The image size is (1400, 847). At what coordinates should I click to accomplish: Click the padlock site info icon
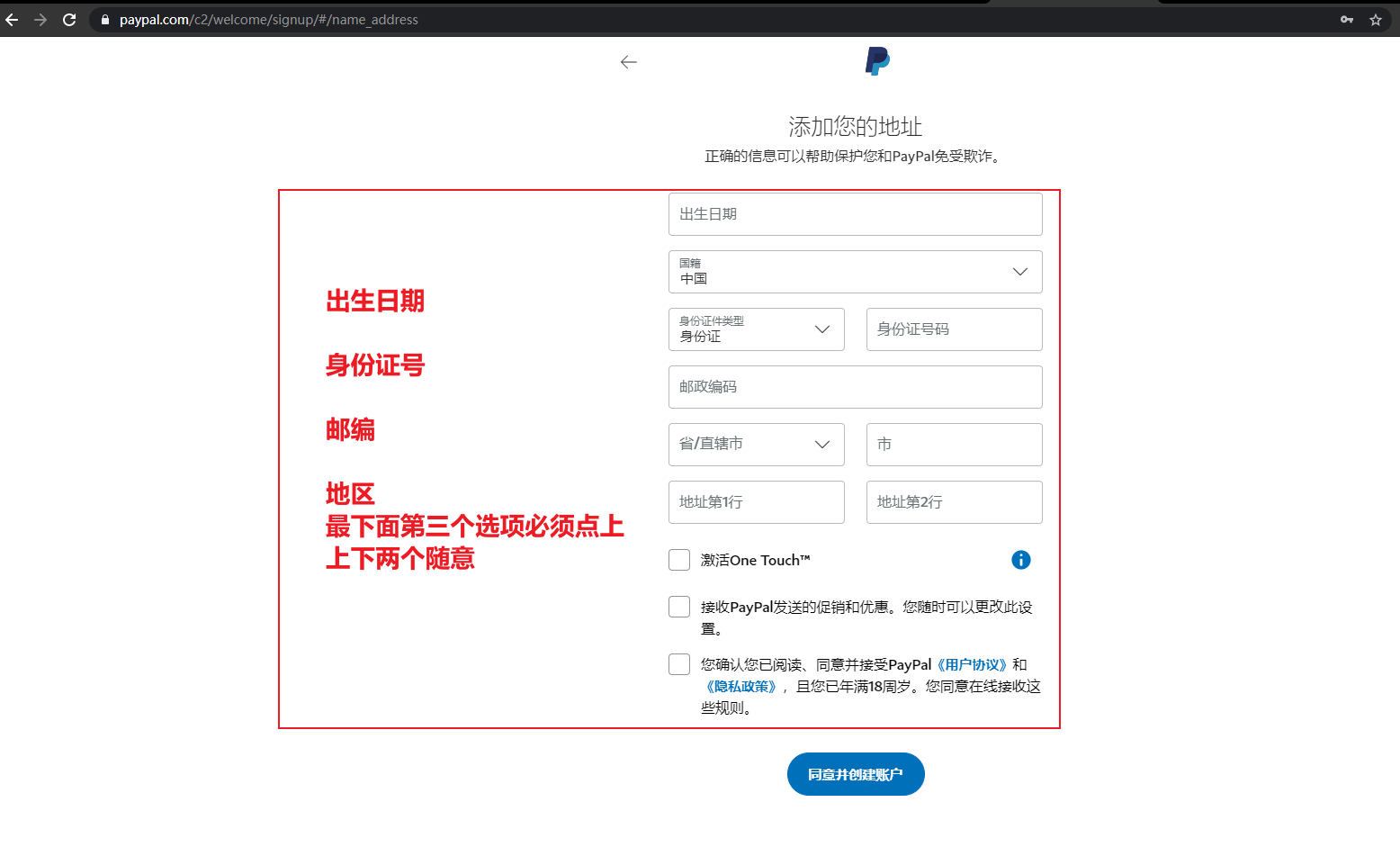[x=105, y=20]
